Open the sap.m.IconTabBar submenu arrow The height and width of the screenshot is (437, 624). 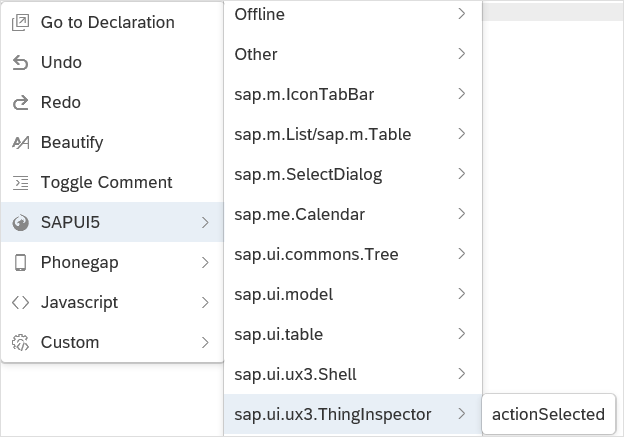(x=461, y=94)
